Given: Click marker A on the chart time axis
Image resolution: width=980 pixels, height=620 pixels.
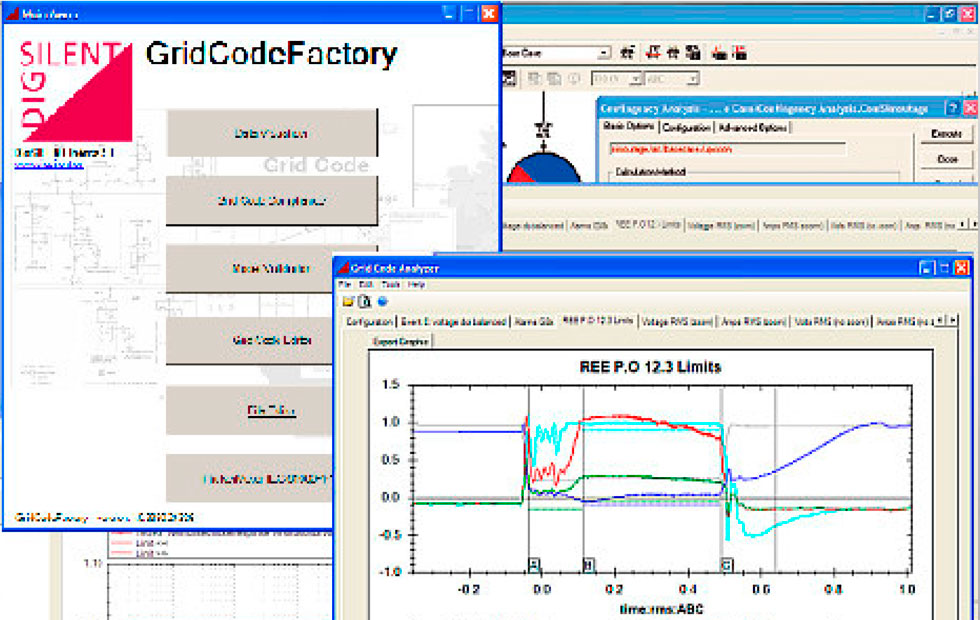Looking at the screenshot, I should coord(534,565).
